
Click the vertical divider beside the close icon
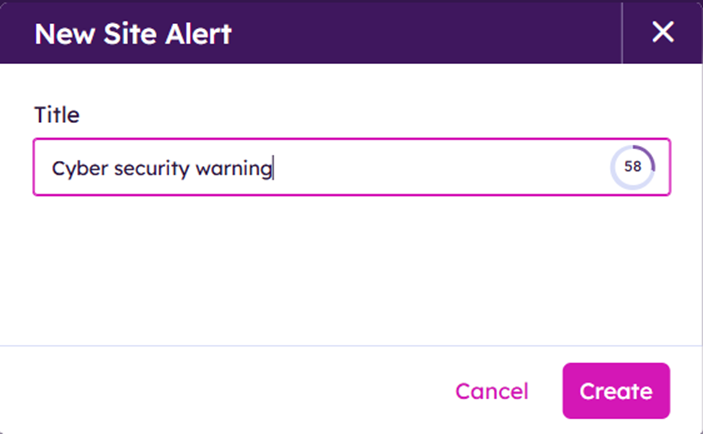click(x=622, y=32)
